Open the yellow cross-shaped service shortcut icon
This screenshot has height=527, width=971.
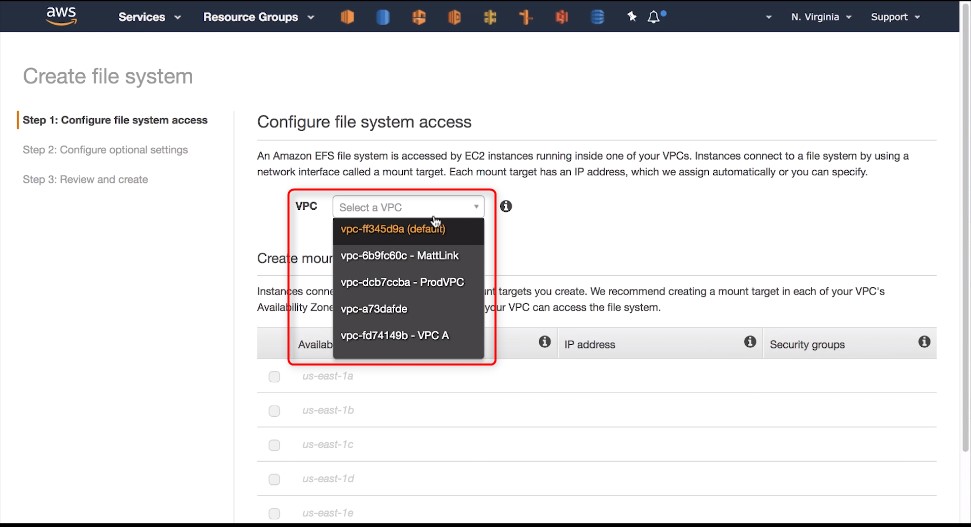coord(490,17)
